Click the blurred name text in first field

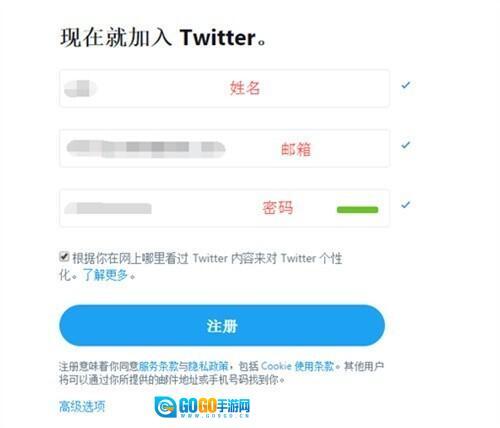point(80,89)
